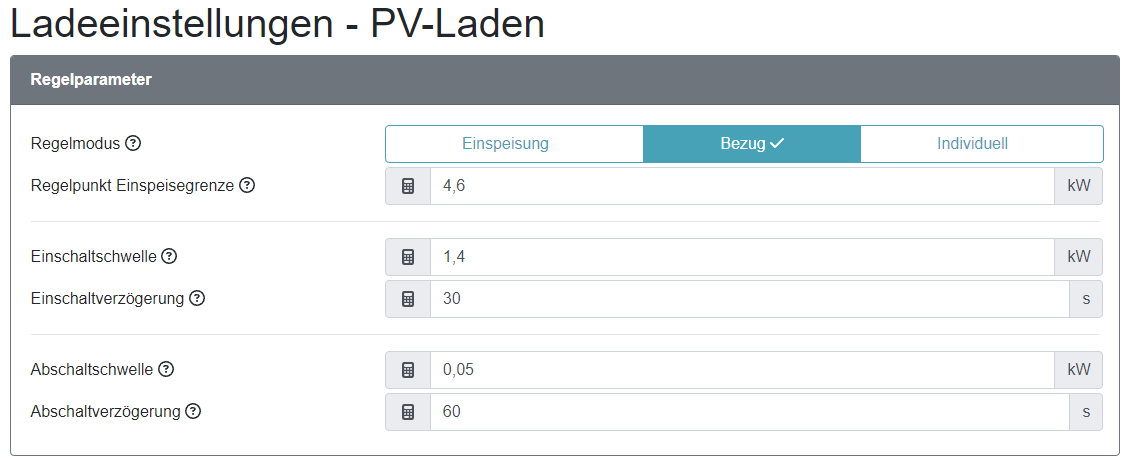Click calculator icon for Regelpunkt Einspeisegrenze
This screenshot has width=1127, height=467.
[x=408, y=186]
